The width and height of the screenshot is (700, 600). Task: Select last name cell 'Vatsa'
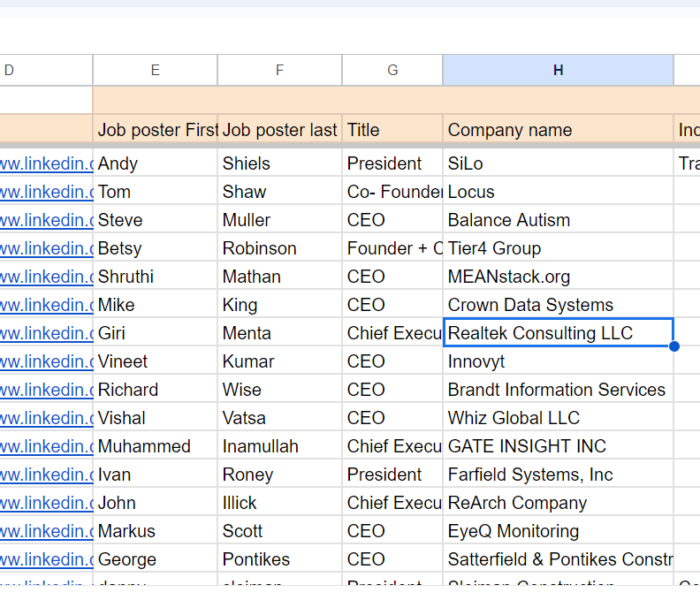click(x=279, y=418)
